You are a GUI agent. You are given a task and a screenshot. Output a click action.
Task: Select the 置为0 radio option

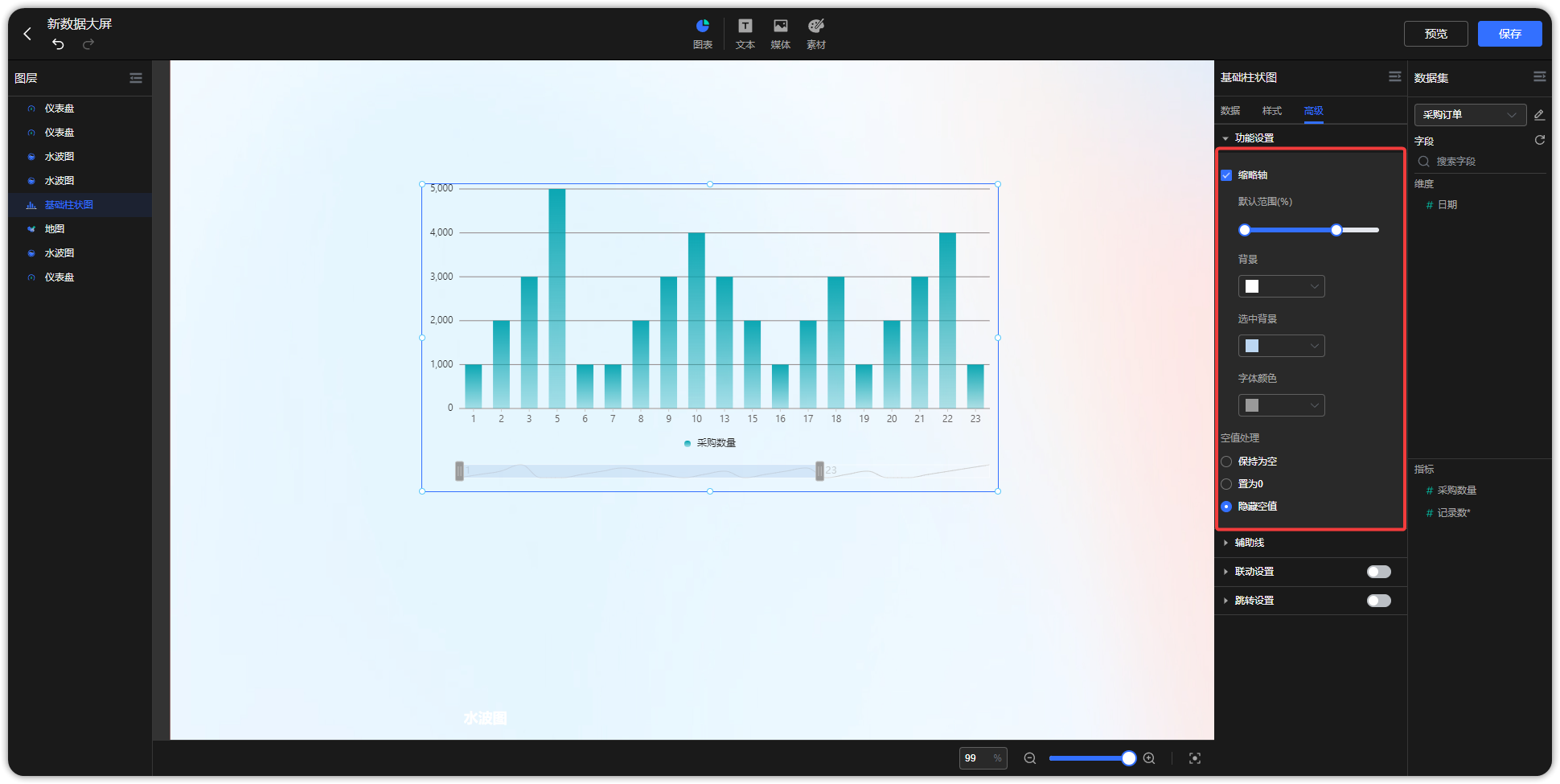coord(1226,484)
